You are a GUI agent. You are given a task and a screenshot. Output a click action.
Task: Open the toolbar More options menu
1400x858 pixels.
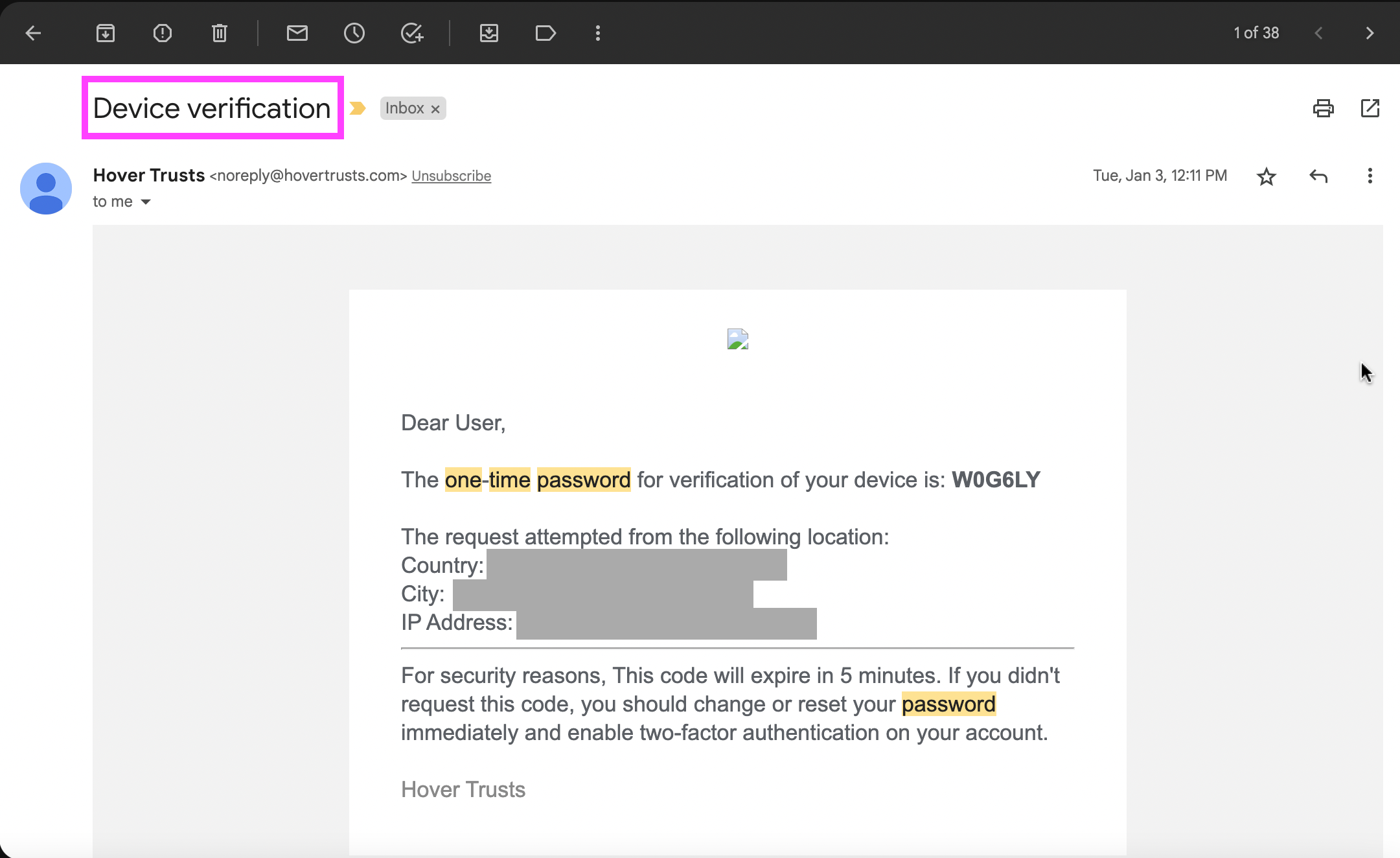tap(598, 33)
